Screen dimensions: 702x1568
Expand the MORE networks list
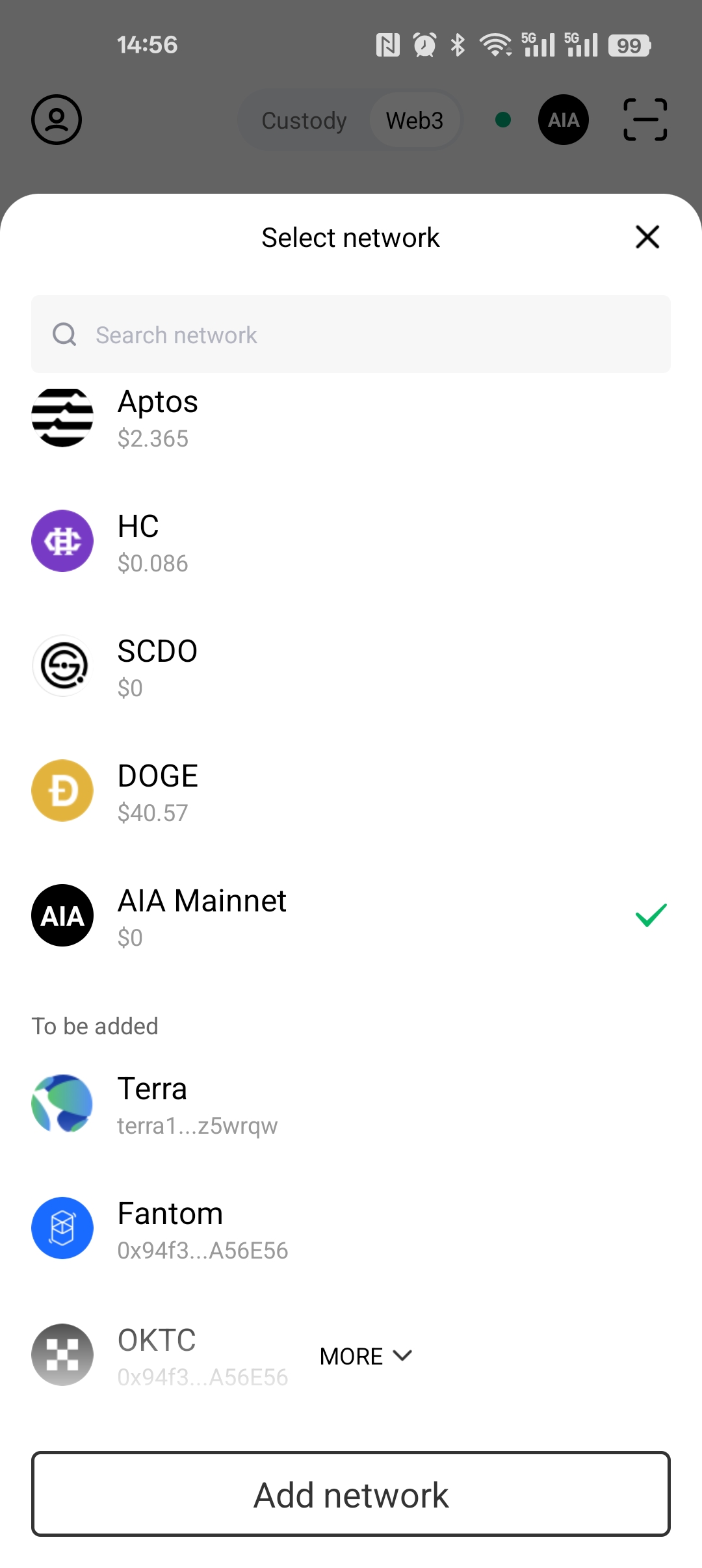(352, 1356)
